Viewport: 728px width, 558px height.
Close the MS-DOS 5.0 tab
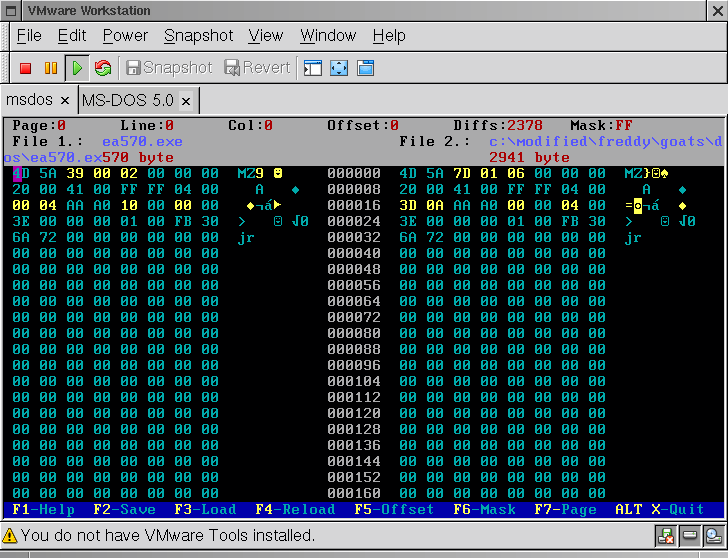(x=186, y=101)
